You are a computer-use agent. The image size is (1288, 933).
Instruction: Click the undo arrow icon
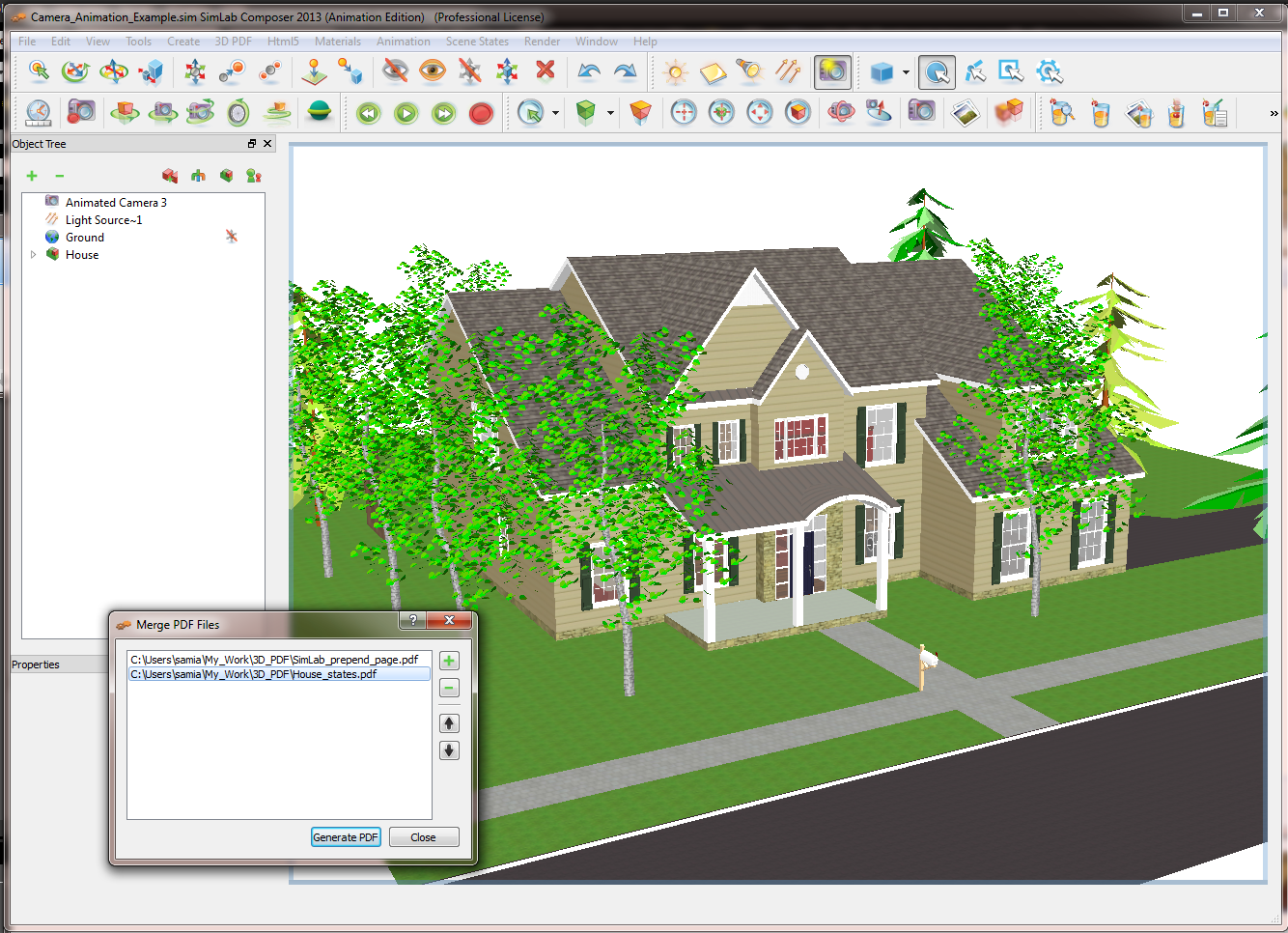[x=589, y=71]
